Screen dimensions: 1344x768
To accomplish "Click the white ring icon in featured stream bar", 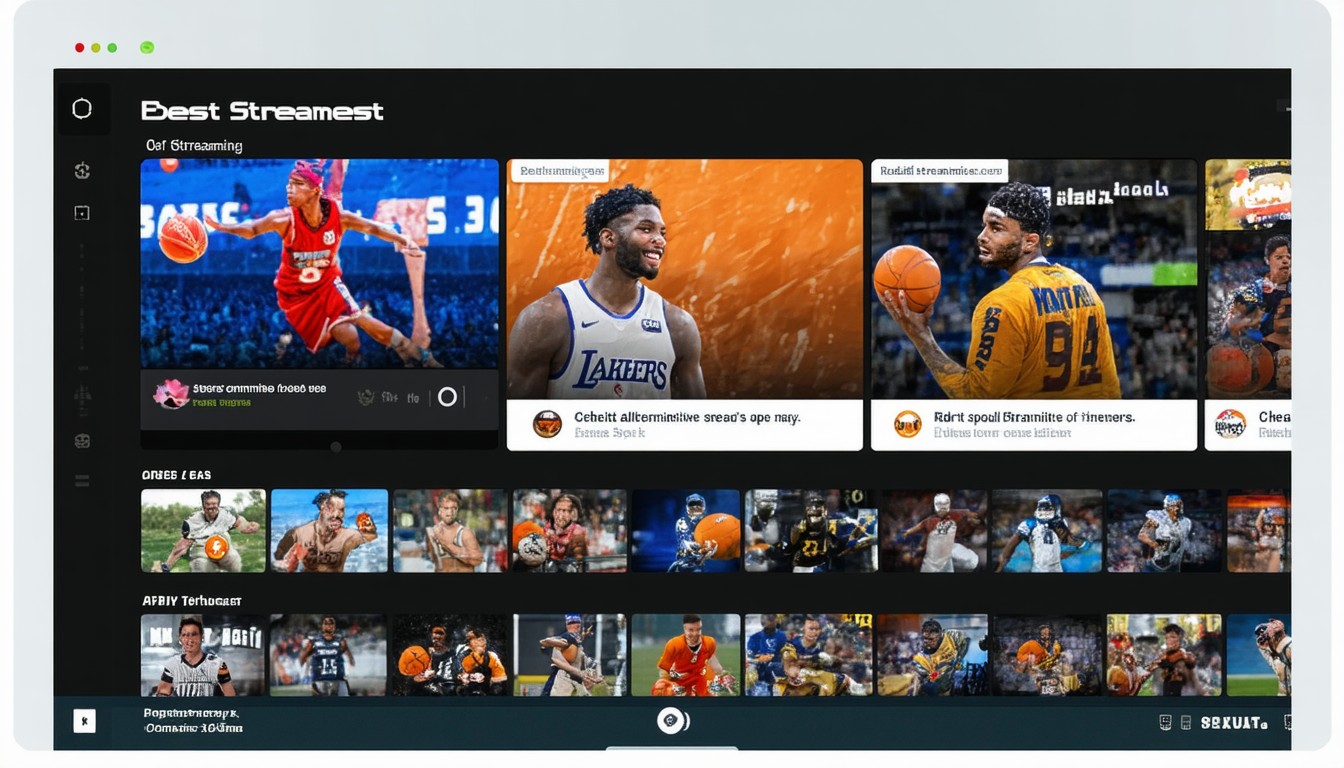I will [x=447, y=397].
